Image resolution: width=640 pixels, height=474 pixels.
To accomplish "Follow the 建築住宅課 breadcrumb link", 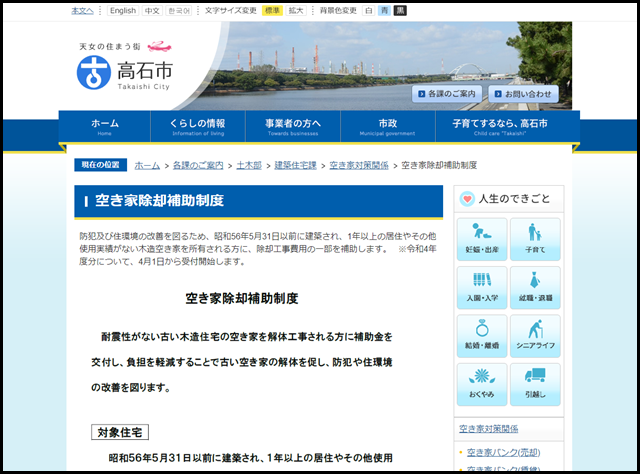I will pyautogui.click(x=295, y=164).
